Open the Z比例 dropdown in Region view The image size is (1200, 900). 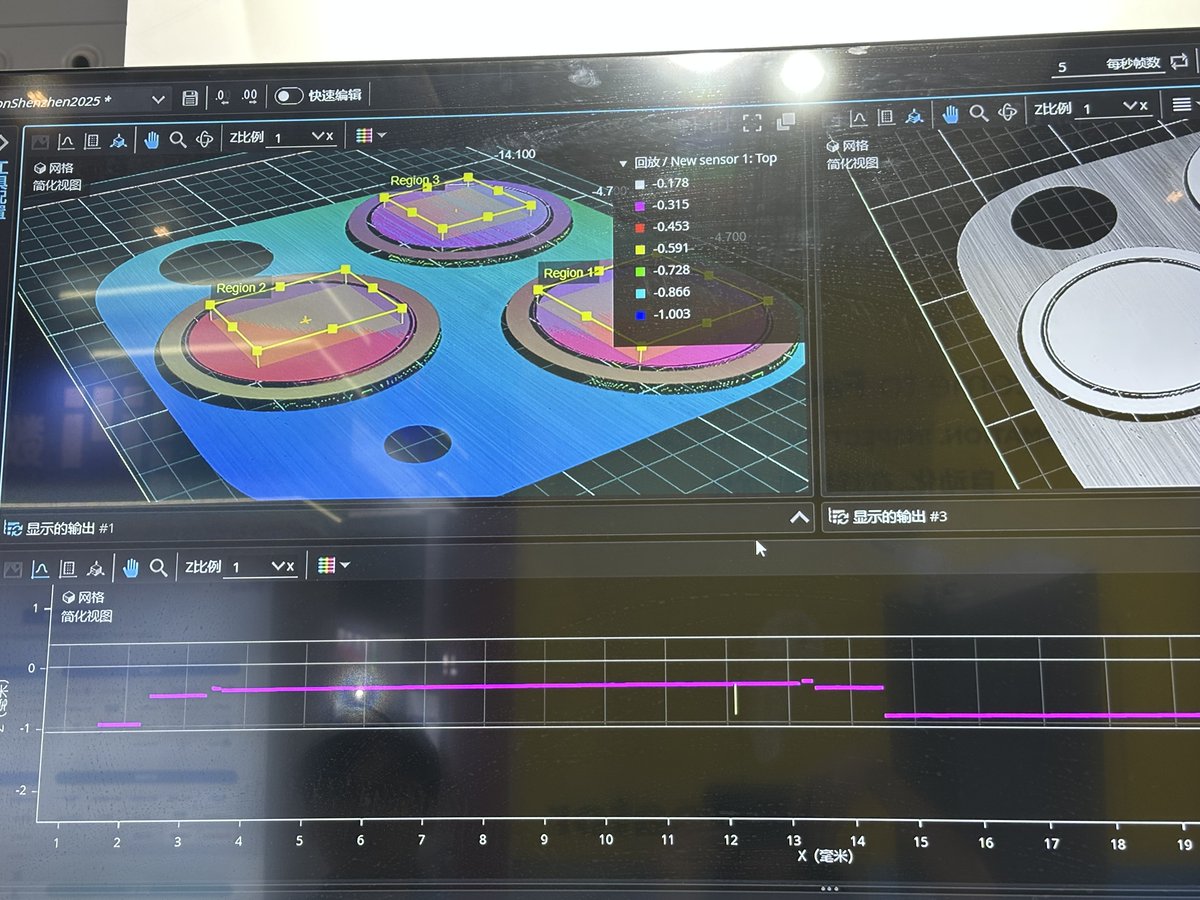tap(318, 135)
